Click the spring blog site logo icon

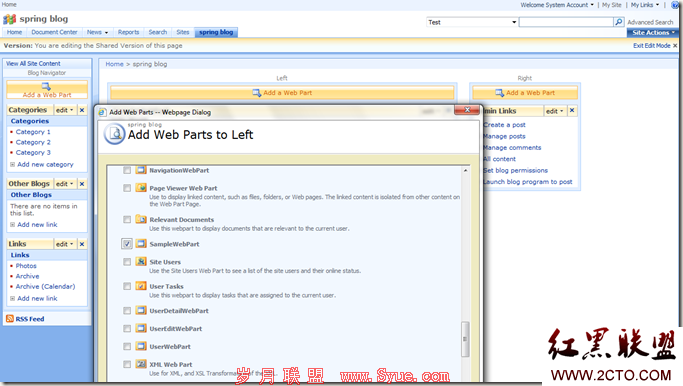click(10, 19)
